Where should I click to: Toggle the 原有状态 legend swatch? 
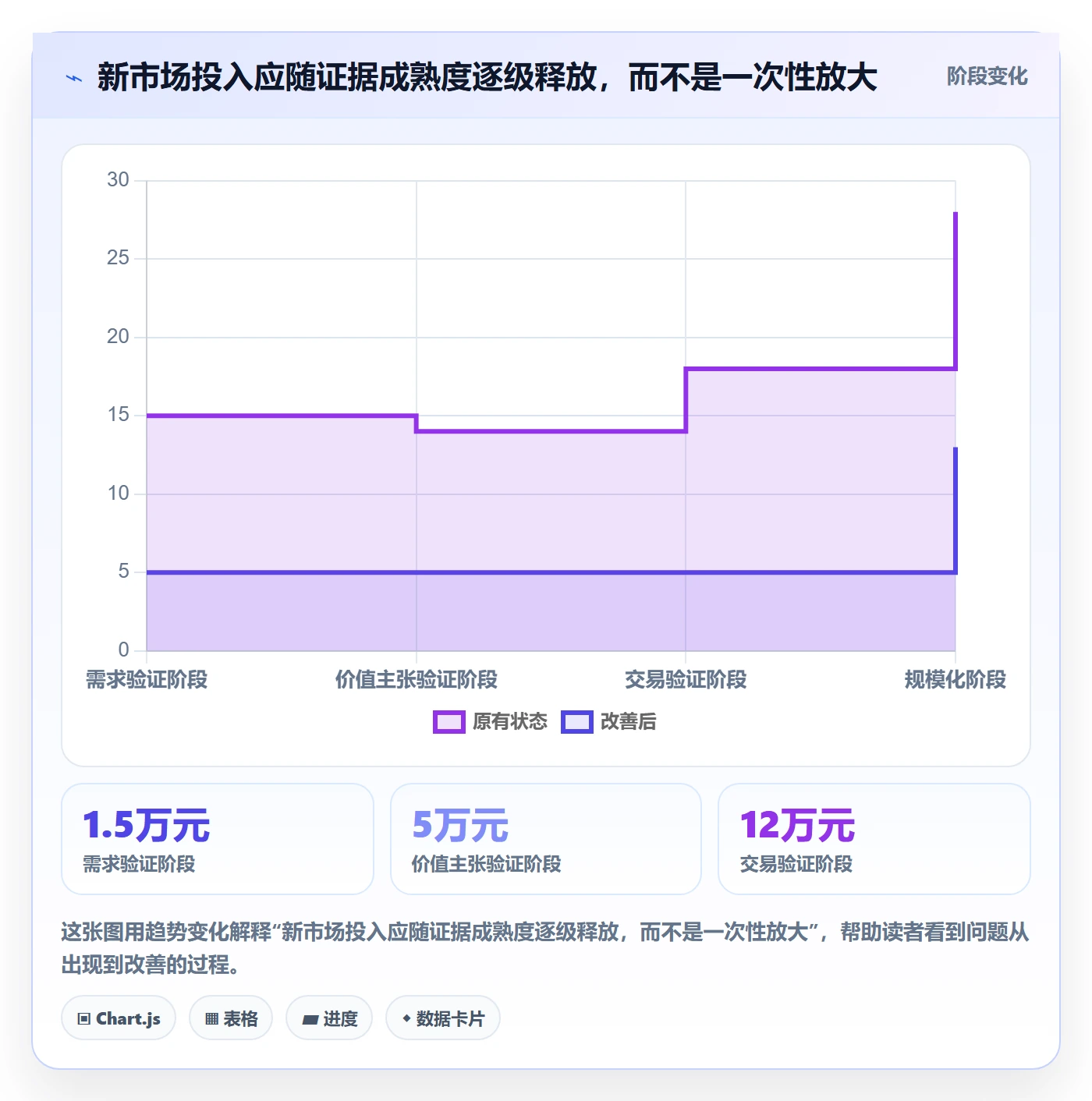click(448, 722)
